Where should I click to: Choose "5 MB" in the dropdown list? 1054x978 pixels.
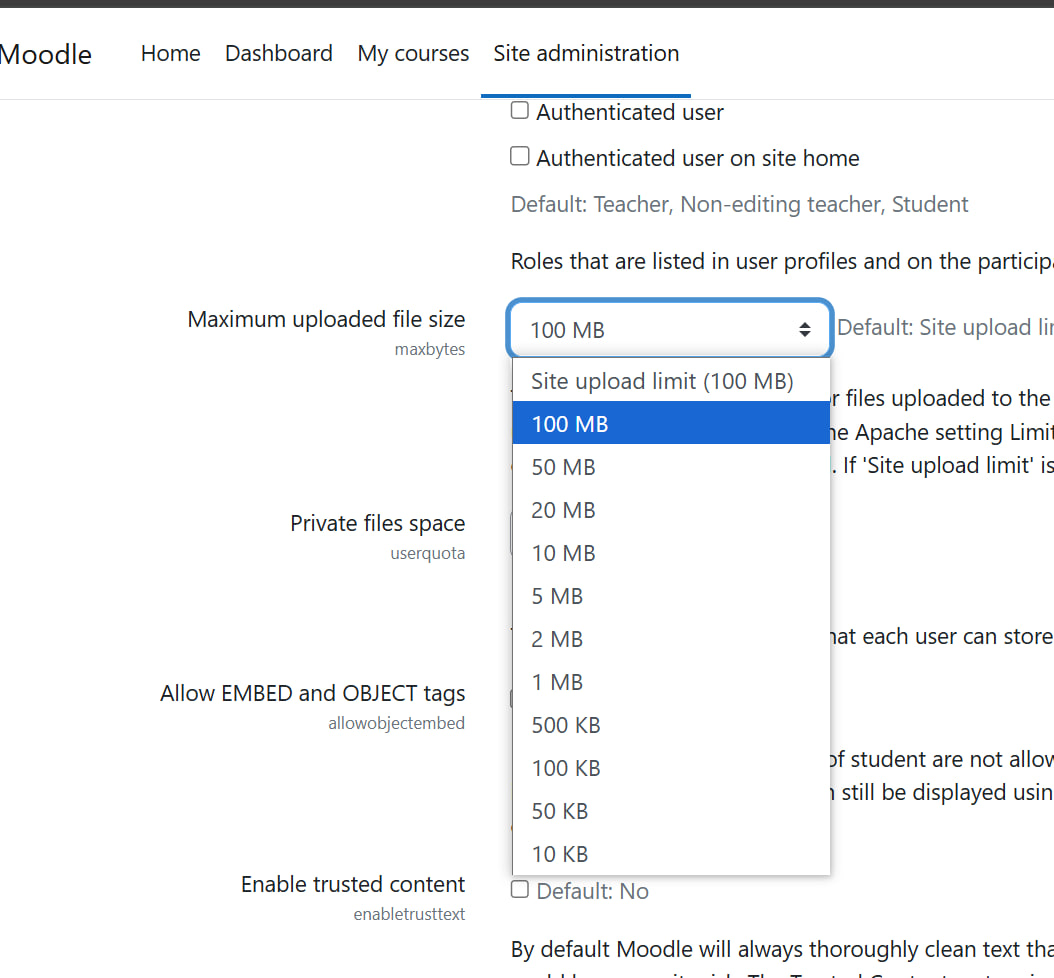coord(556,596)
